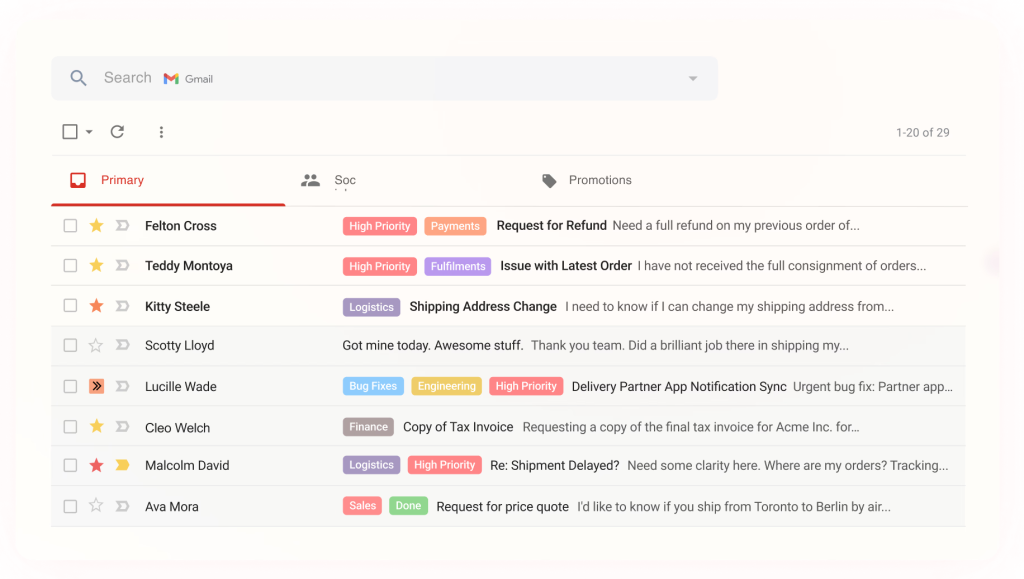Viewport: 1024px width, 579px height.
Task: Click the Payments label on Felton Cross email
Action: click(x=455, y=226)
